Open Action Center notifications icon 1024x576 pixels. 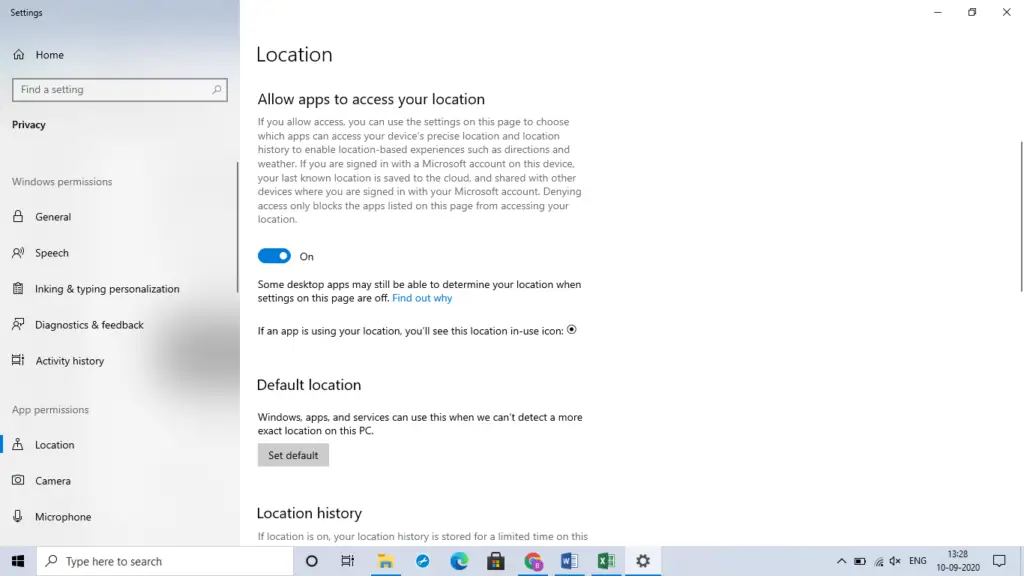pyautogui.click(x=999, y=561)
